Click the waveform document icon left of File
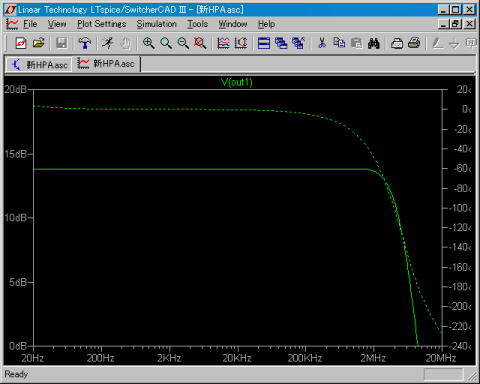 pyautogui.click(x=12, y=24)
